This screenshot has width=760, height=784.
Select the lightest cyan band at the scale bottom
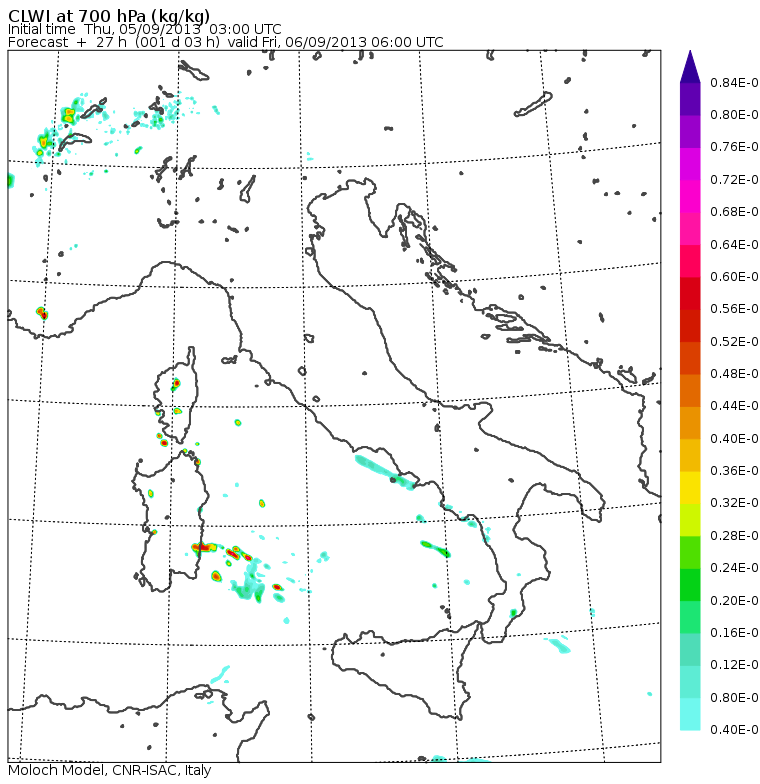click(690, 714)
